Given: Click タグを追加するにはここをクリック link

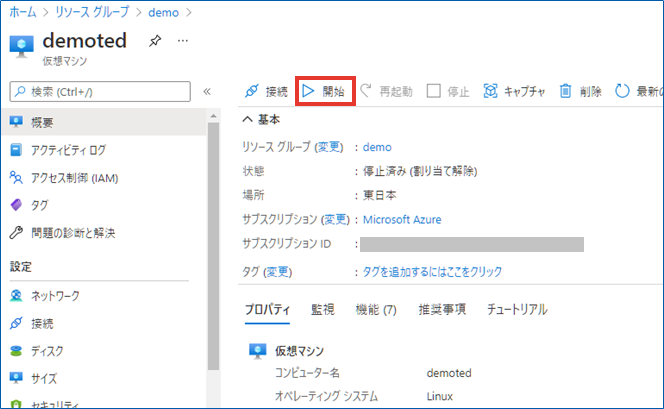Looking at the screenshot, I should (432, 271).
